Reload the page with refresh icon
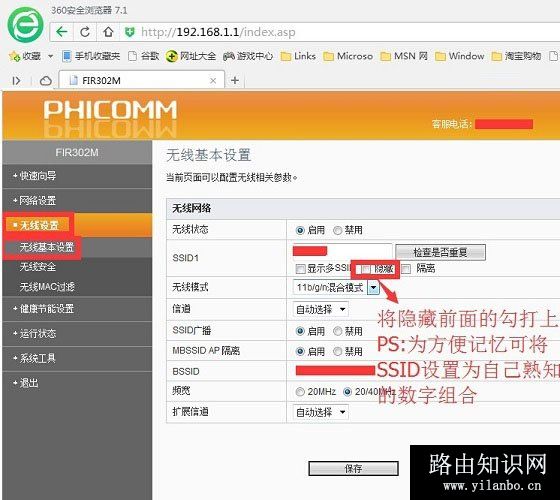 point(85,32)
